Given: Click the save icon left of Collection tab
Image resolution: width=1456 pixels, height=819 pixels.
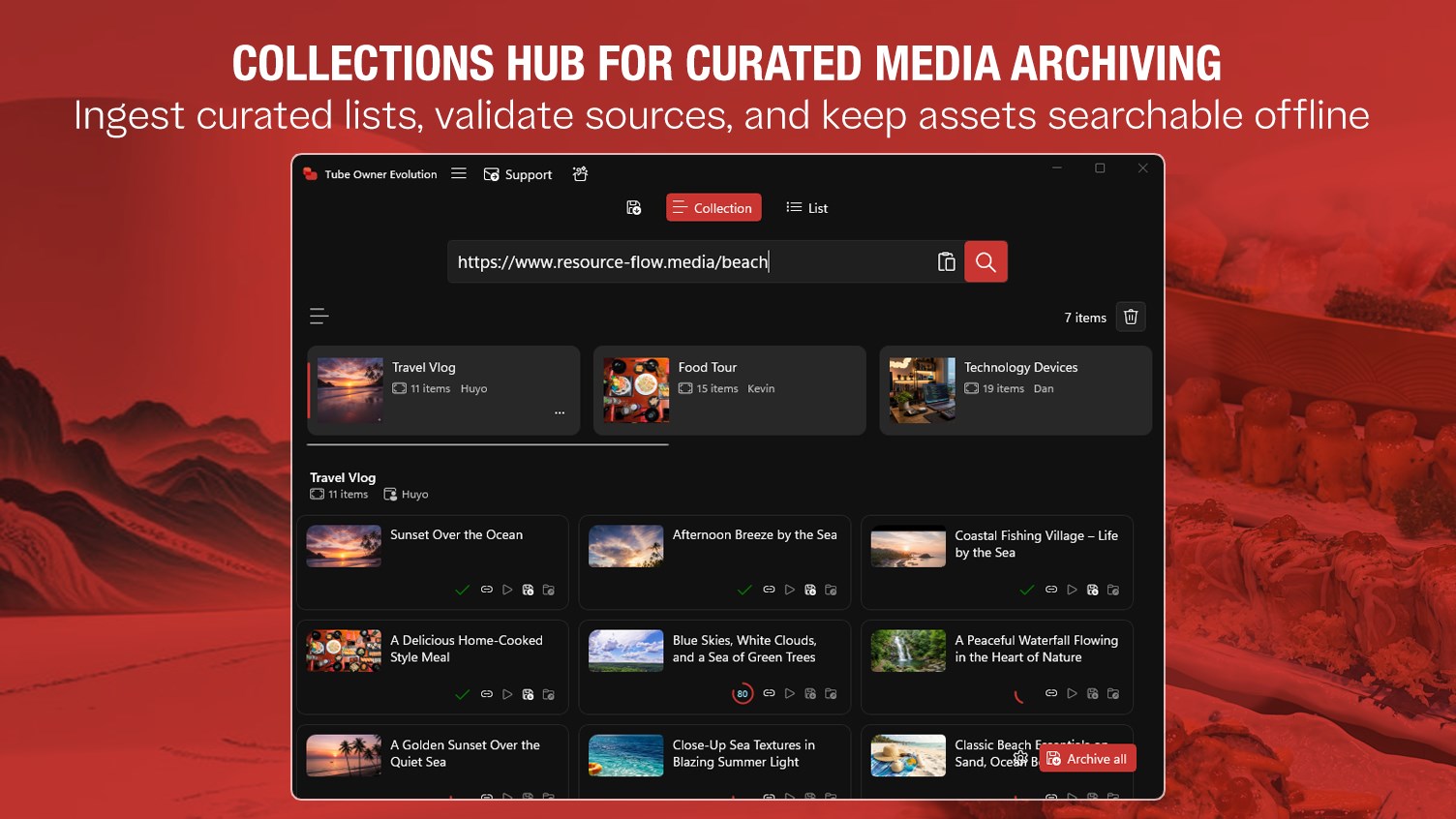Looking at the screenshot, I should point(634,207).
